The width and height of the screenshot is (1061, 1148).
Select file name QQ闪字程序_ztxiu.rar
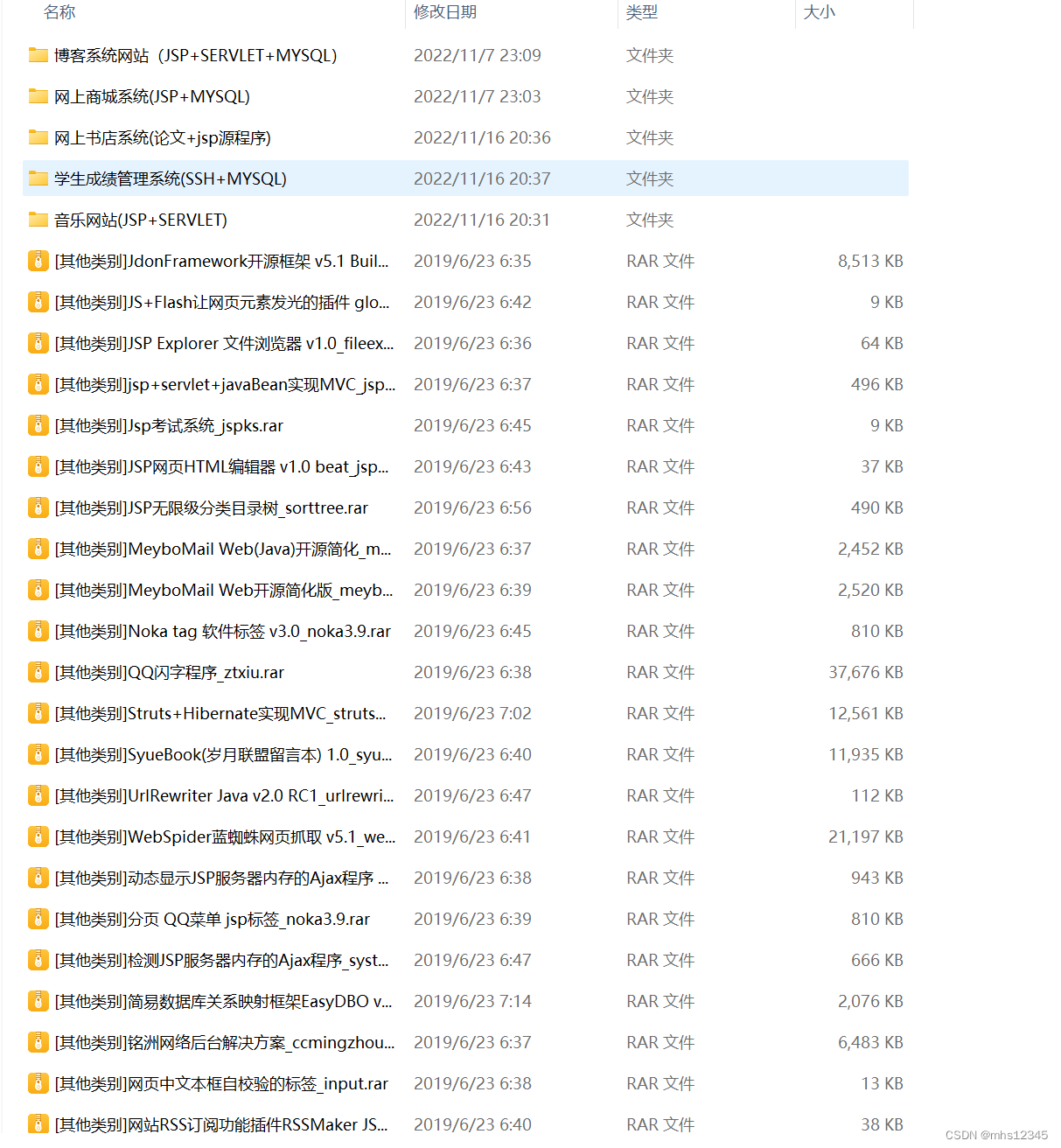[x=169, y=672]
